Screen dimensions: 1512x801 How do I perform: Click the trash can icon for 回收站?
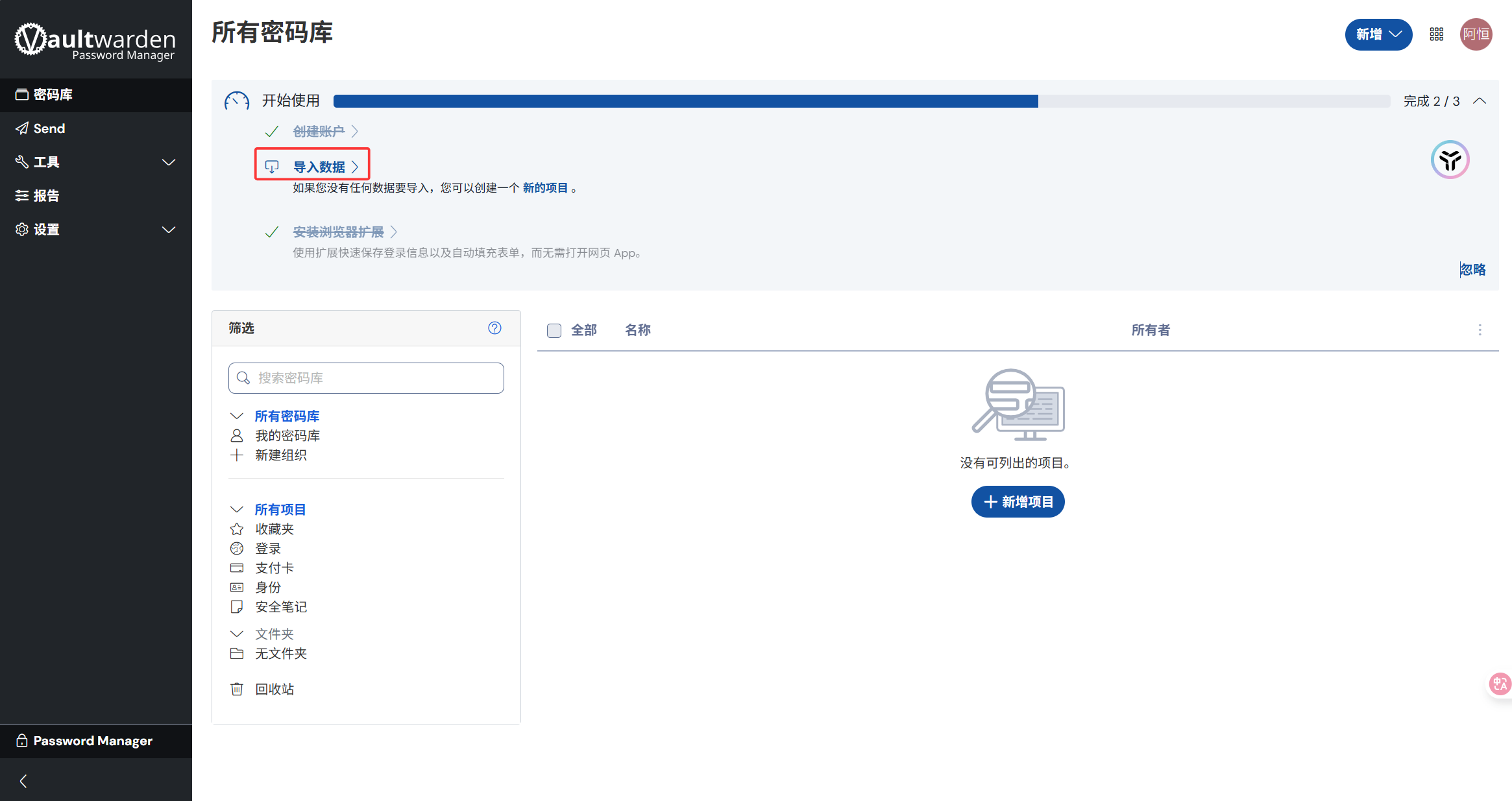point(237,689)
